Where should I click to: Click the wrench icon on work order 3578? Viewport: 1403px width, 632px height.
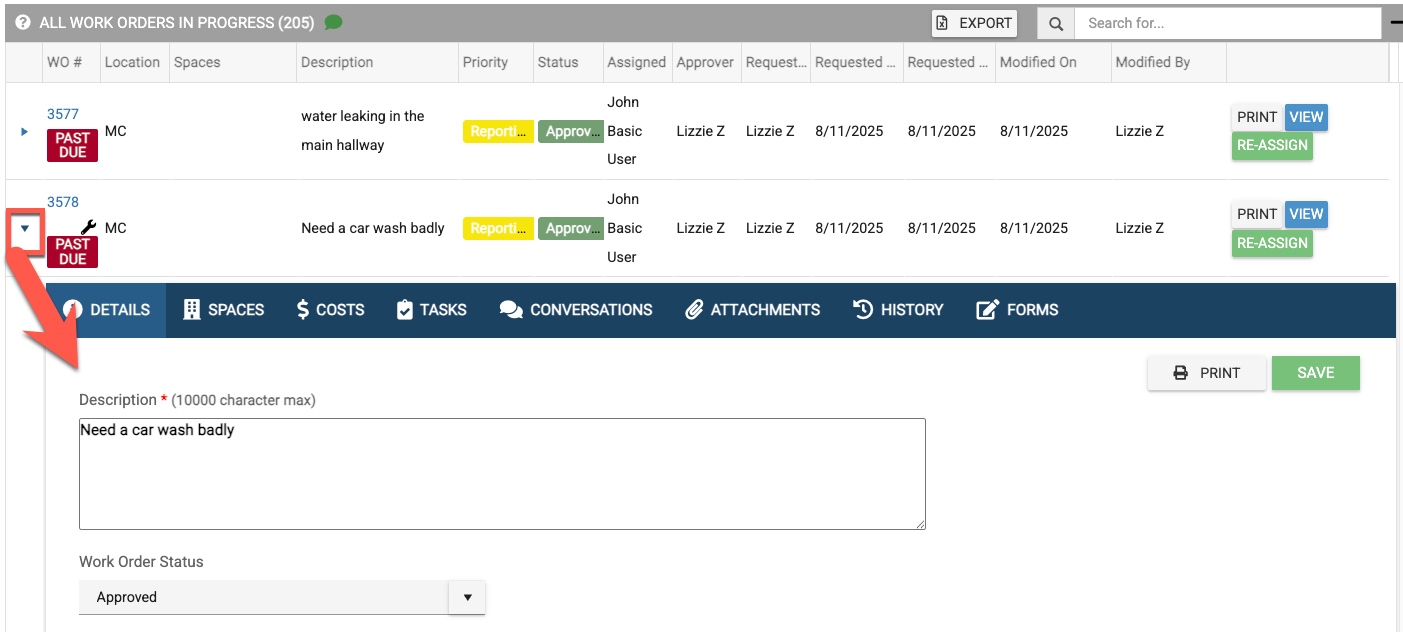88,228
